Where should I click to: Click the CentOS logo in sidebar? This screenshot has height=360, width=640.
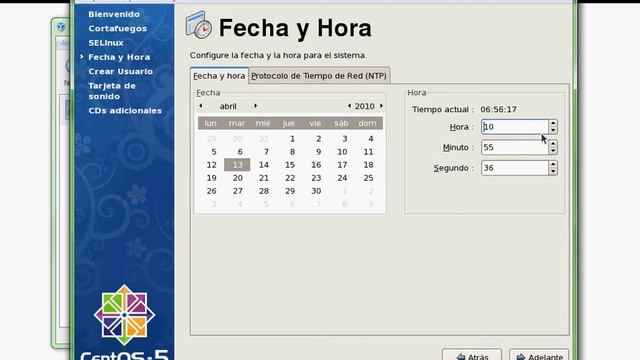pos(124,315)
